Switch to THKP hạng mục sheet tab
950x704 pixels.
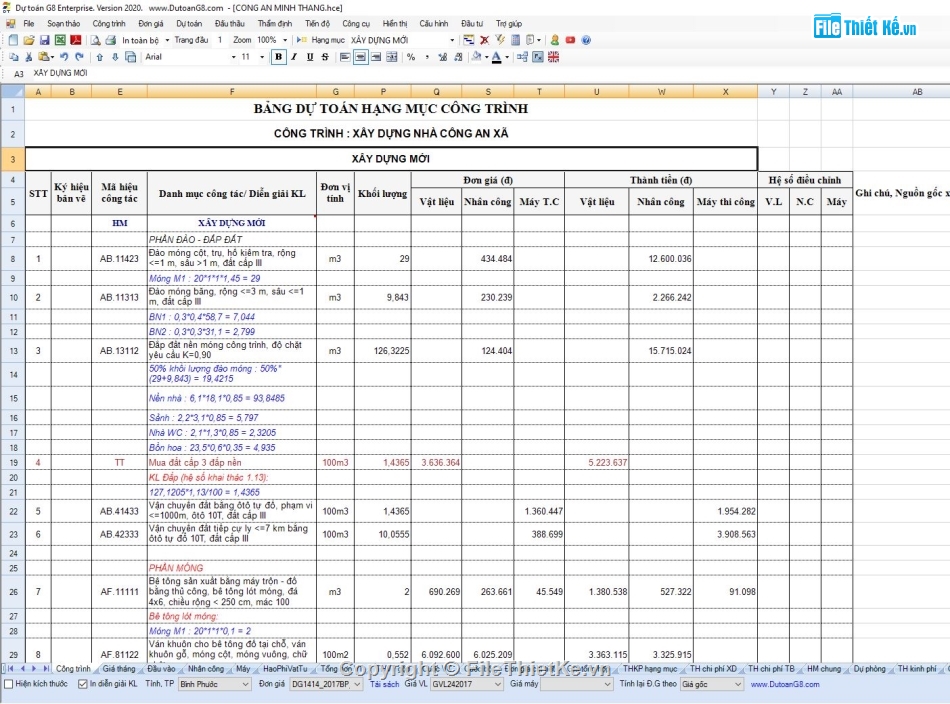pos(650,669)
